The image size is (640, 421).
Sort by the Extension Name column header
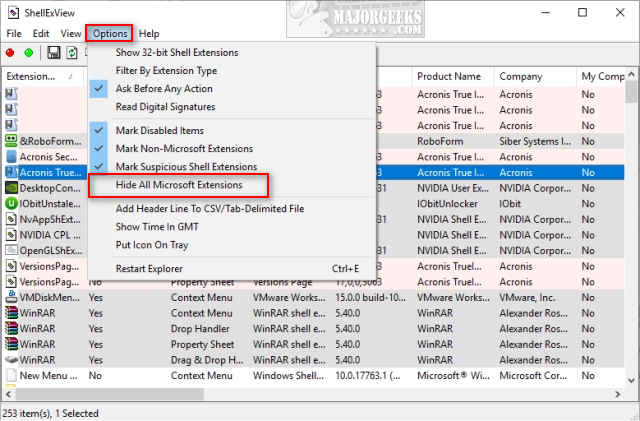(x=40, y=77)
